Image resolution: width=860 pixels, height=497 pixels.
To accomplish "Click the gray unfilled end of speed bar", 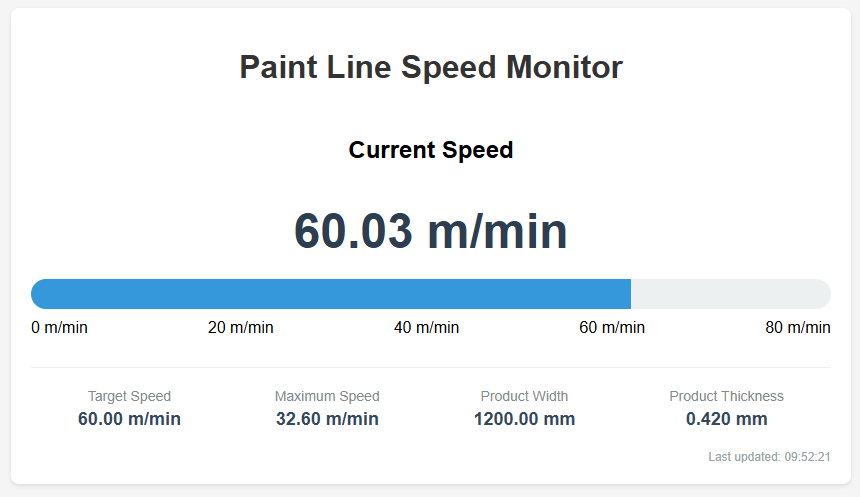I will (730, 294).
